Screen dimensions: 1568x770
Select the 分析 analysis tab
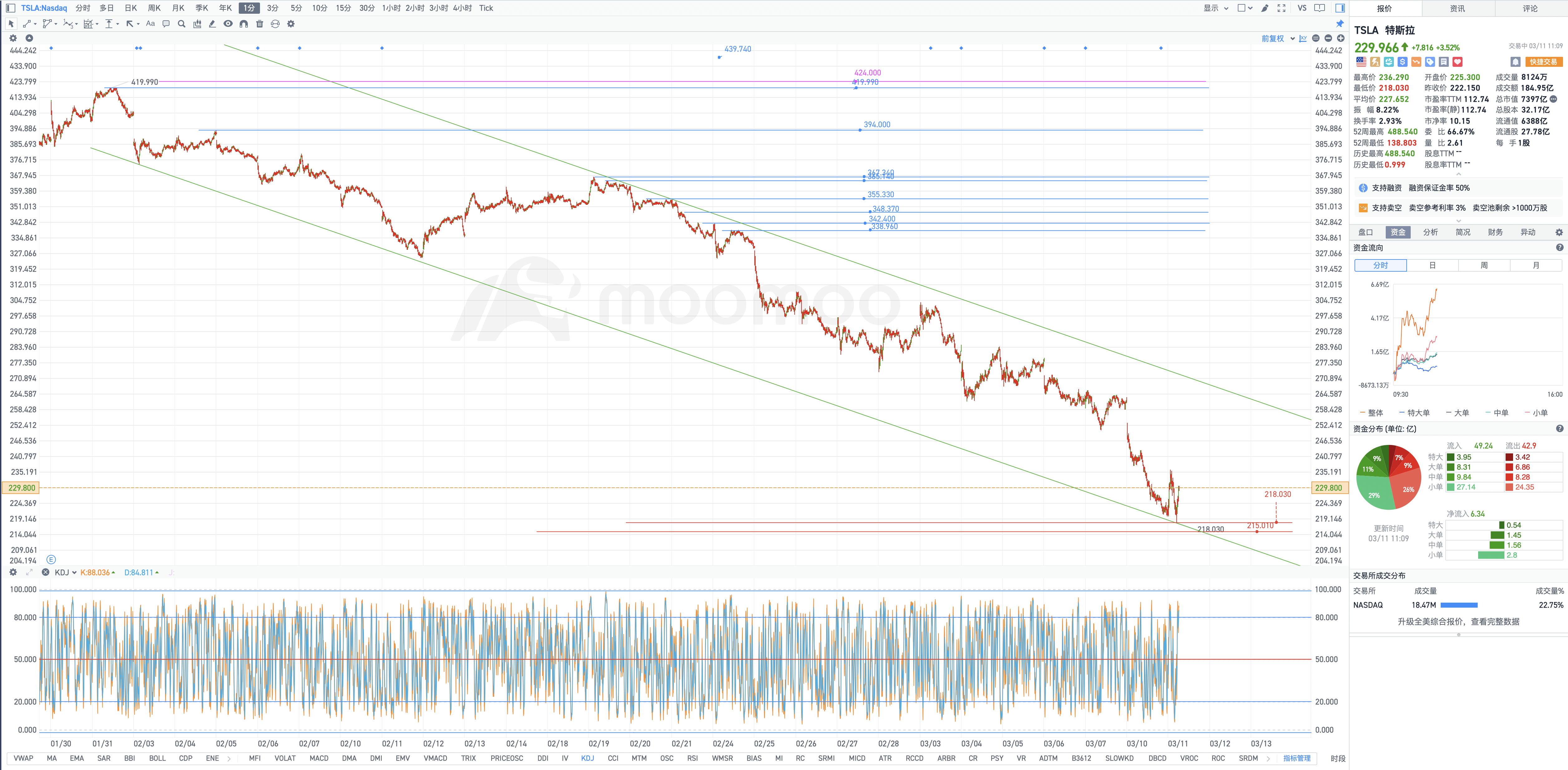[x=1430, y=232]
